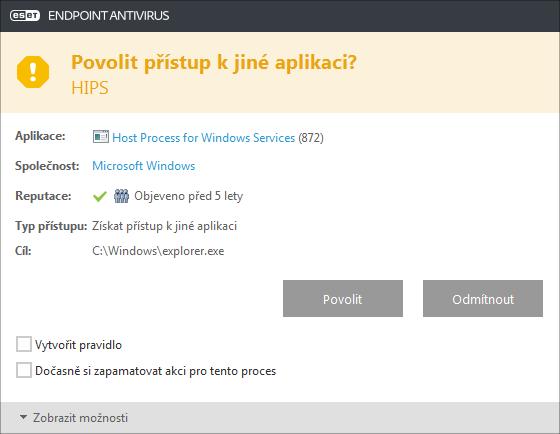Click the ENDPOINT ANTIVIRUS title text
Image resolution: width=560 pixels, height=434 pixels.
point(109,16)
